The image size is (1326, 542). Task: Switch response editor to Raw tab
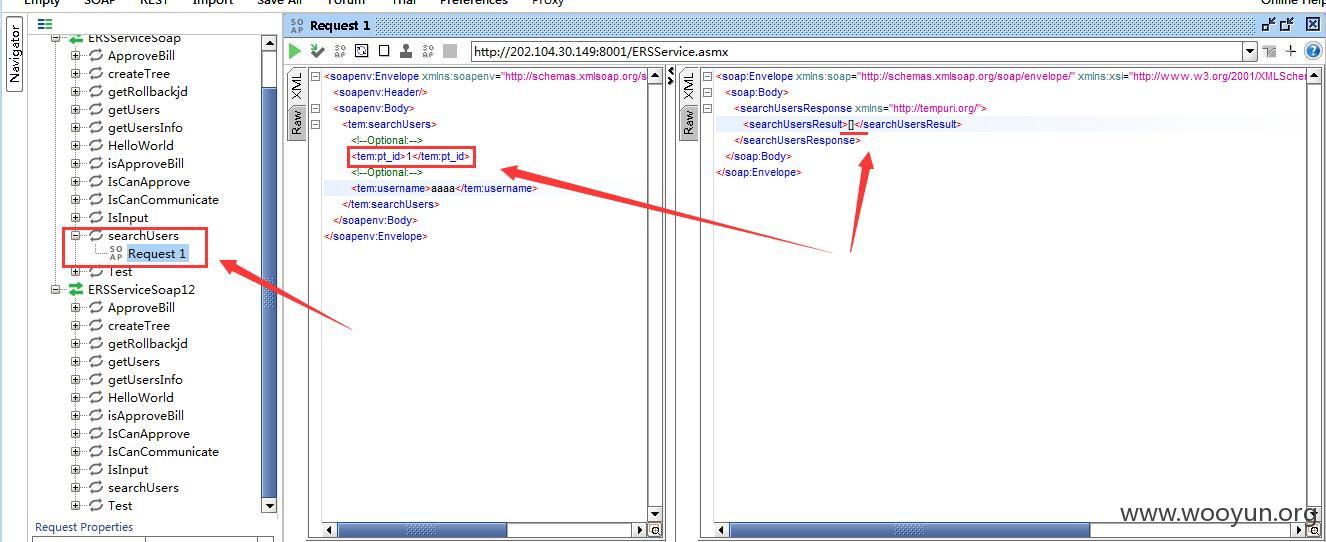coord(689,123)
